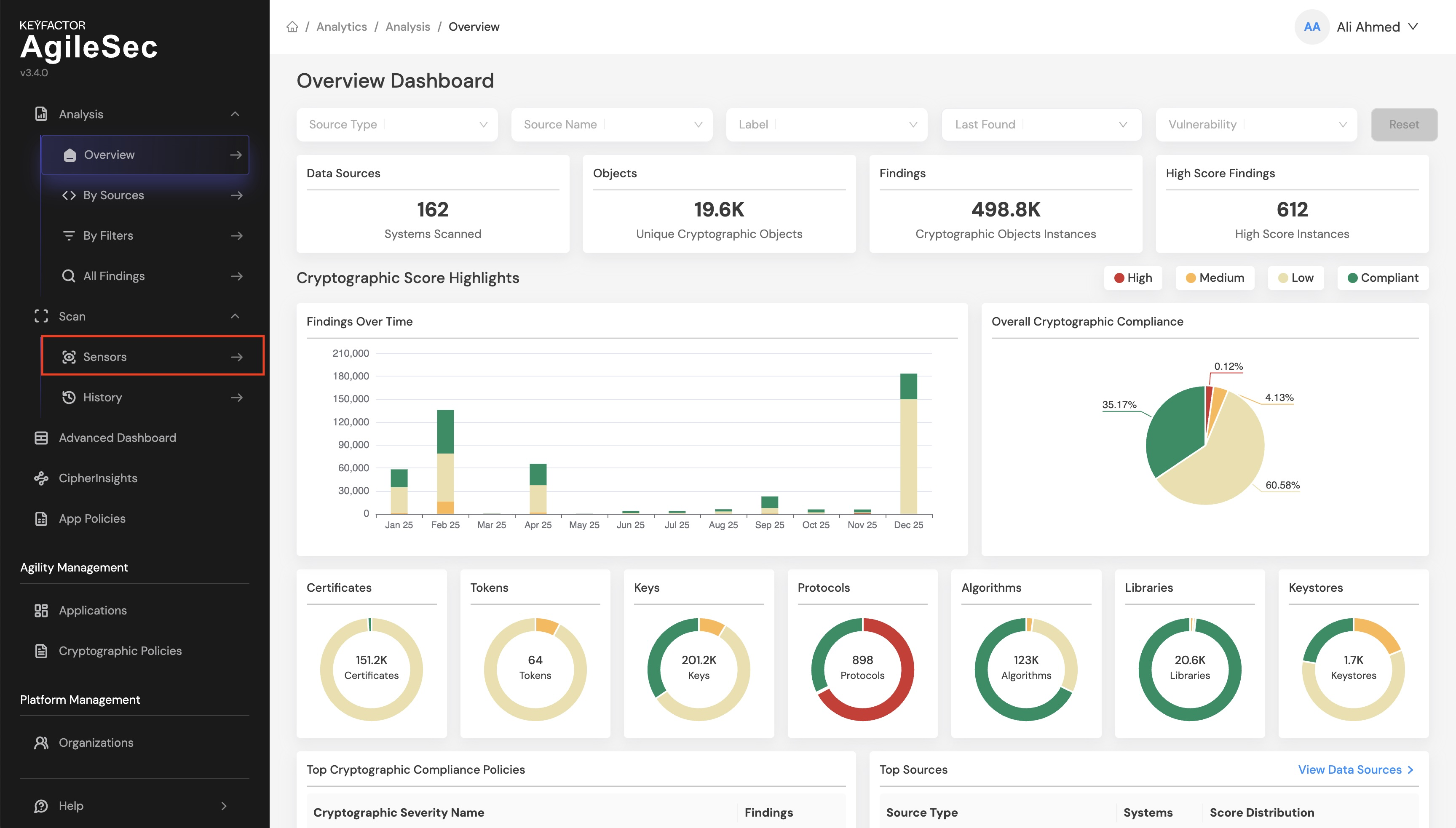The width and height of the screenshot is (1456, 828).
Task: Toggle the Medium score legend filter
Action: [x=1215, y=278]
